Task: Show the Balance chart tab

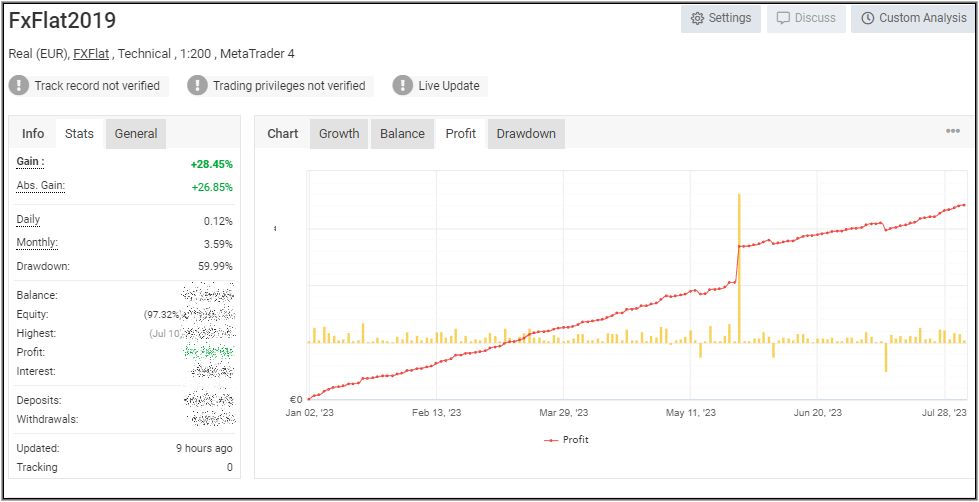Action: 402,134
